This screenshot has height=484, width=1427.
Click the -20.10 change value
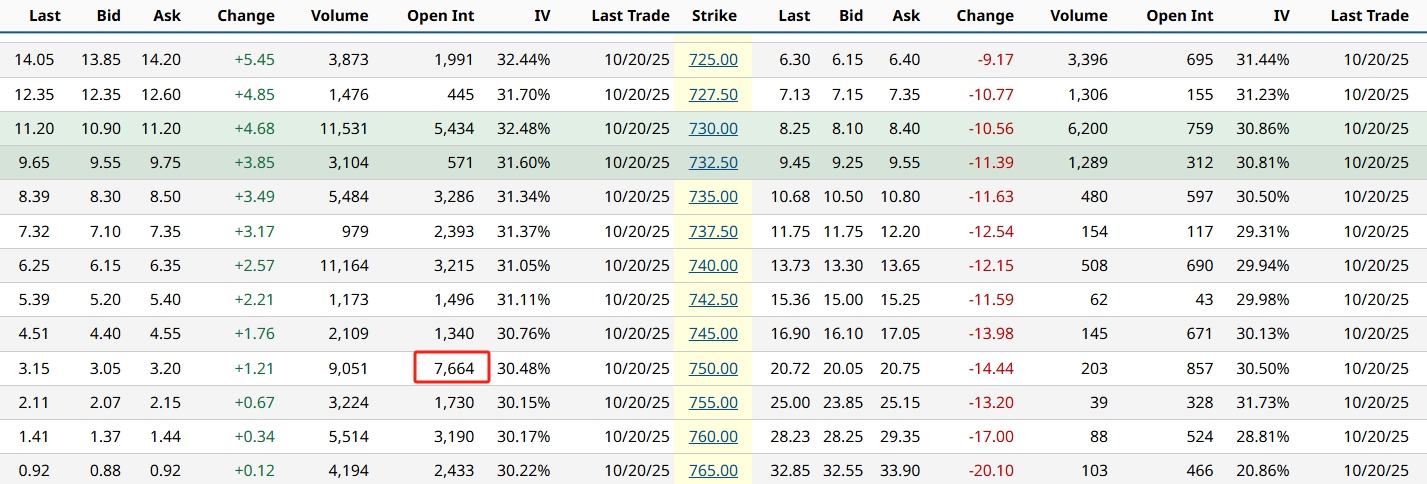(992, 471)
